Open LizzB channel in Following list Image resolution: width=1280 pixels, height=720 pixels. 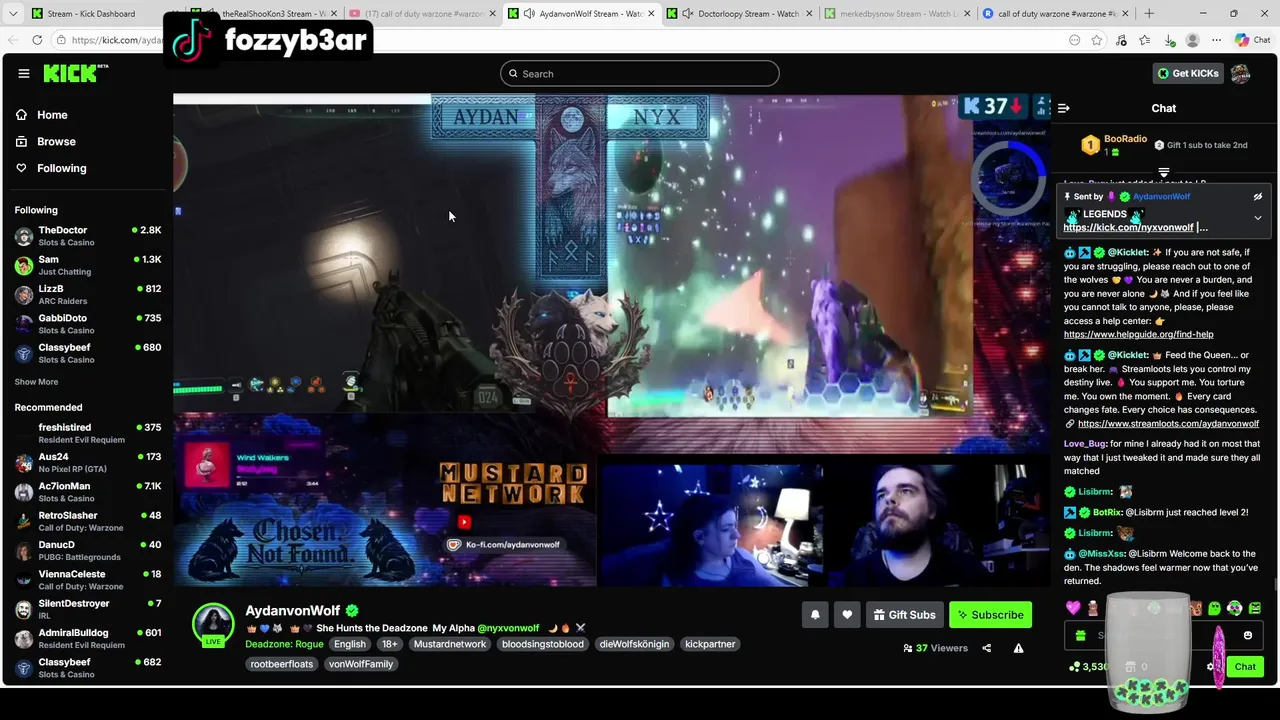pyautogui.click(x=88, y=294)
